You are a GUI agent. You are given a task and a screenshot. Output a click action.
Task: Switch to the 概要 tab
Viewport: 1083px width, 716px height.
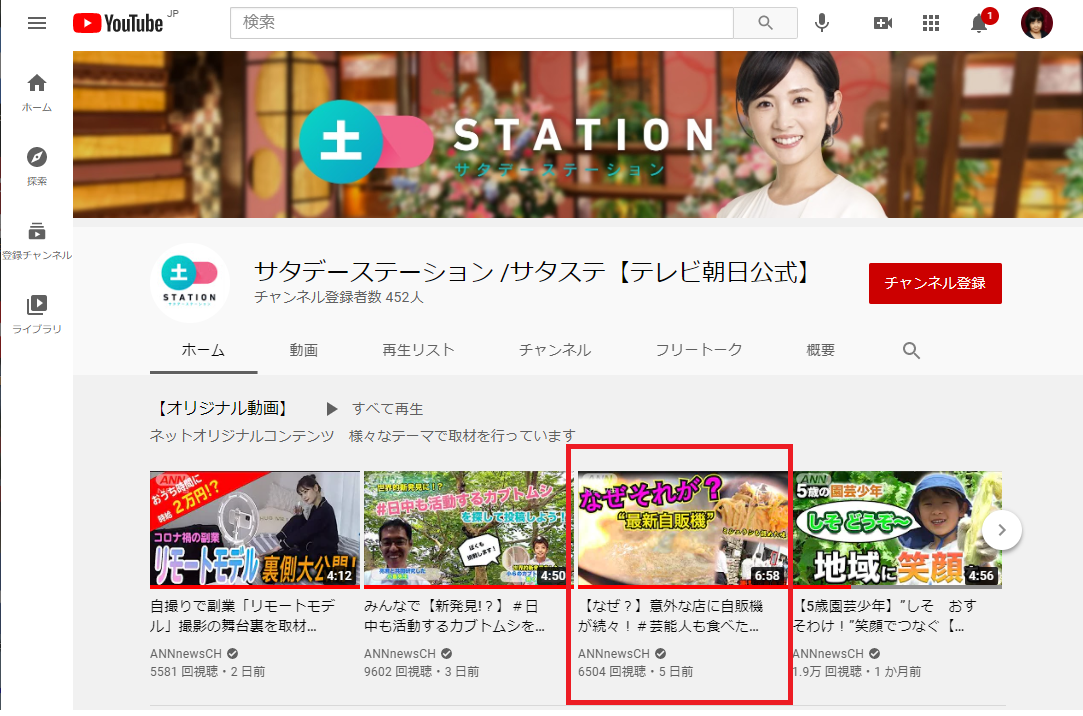tap(821, 351)
